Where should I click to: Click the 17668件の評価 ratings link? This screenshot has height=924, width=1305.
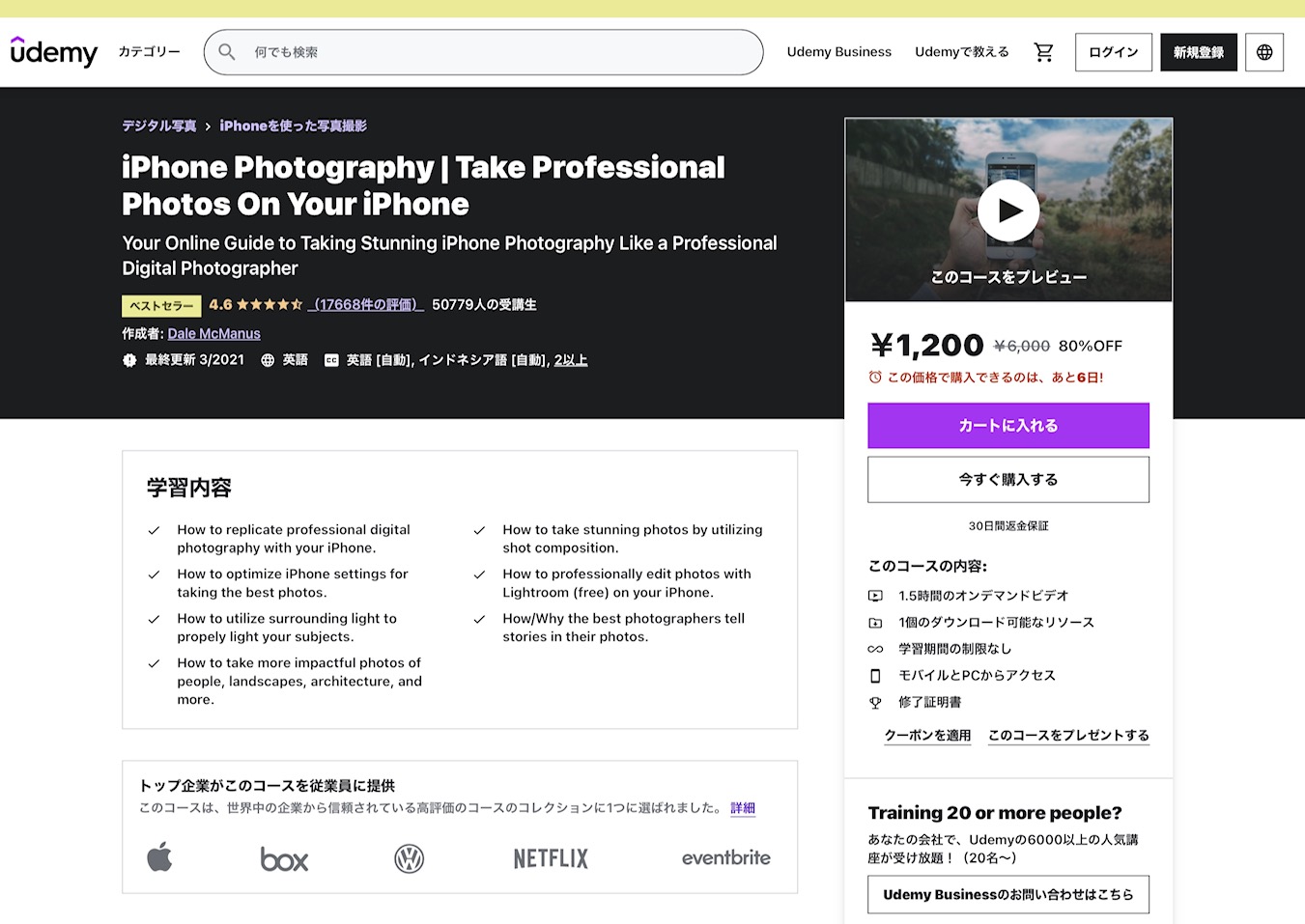pyautogui.click(x=366, y=304)
